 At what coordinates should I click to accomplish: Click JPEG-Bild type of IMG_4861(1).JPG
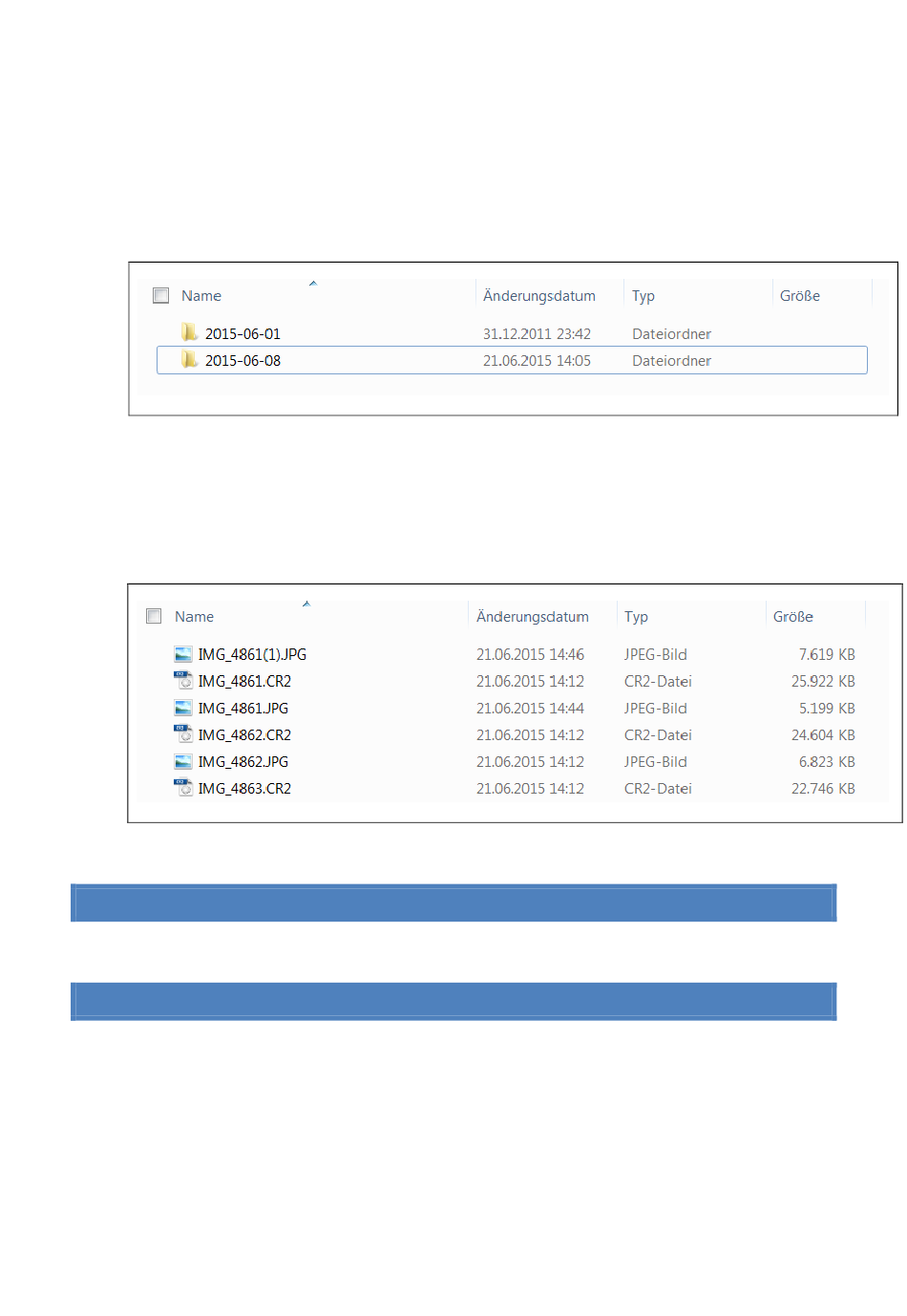656,654
